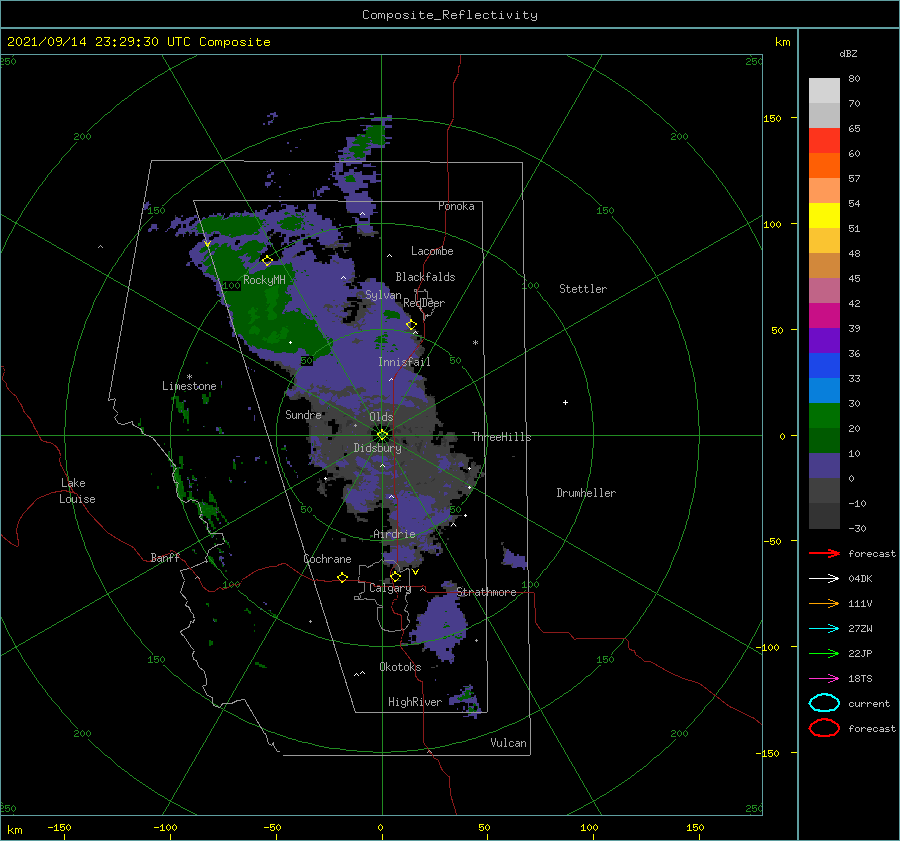This screenshot has width=900, height=841.
Task: Select the red 65 dBZ color swatch
Action: click(824, 140)
